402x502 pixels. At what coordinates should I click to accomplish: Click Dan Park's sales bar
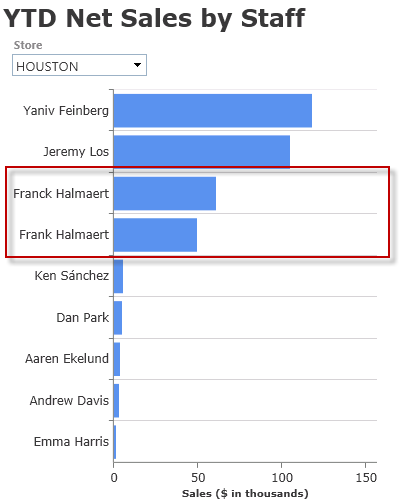118,318
